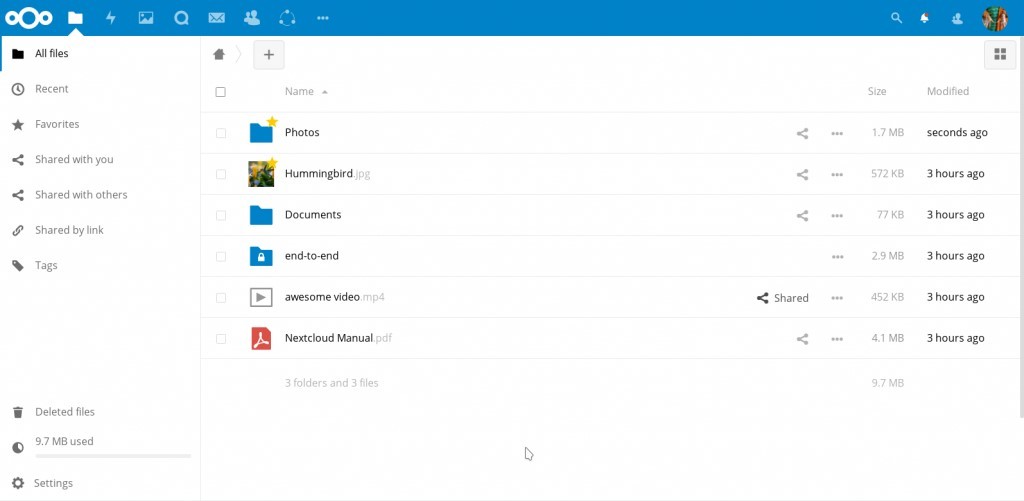Open the new file plus menu
Viewport: 1024px width, 501px height.
[268, 55]
